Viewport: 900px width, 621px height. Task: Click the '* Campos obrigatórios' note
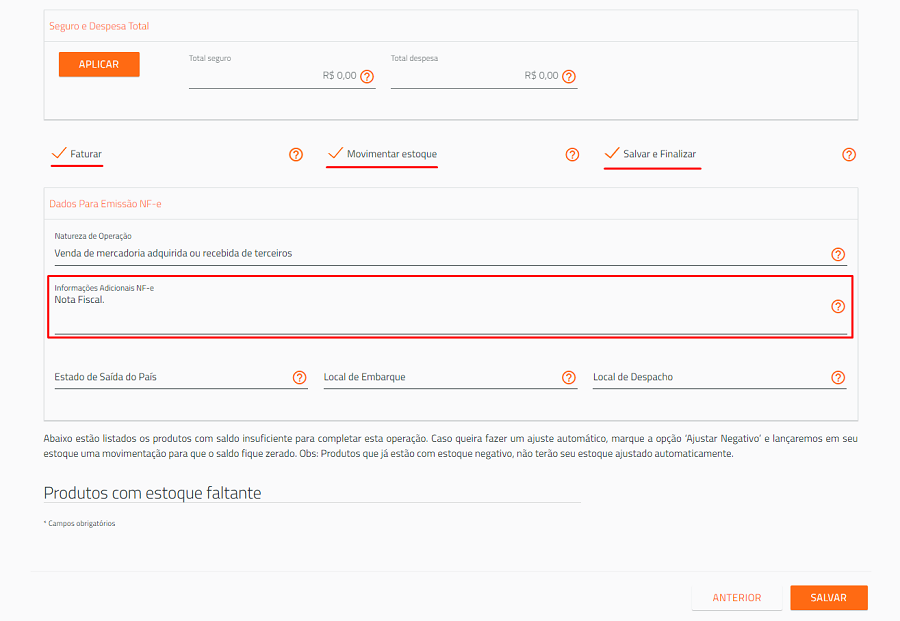coord(79,523)
